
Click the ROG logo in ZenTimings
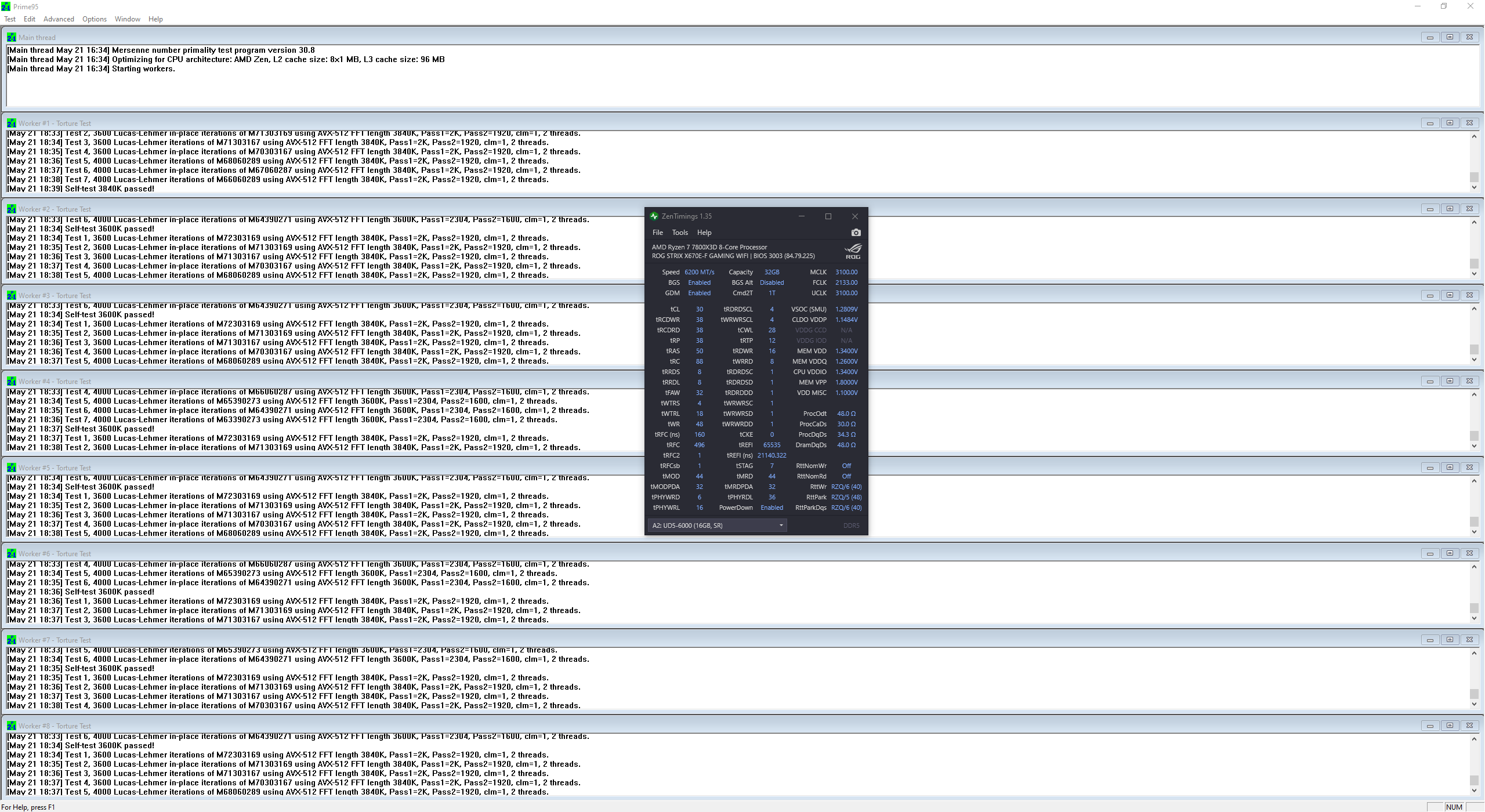[853, 251]
